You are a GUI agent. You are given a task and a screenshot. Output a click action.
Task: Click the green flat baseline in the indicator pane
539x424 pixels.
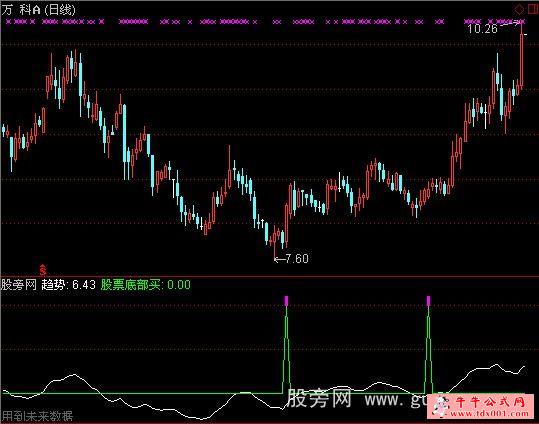(141, 393)
